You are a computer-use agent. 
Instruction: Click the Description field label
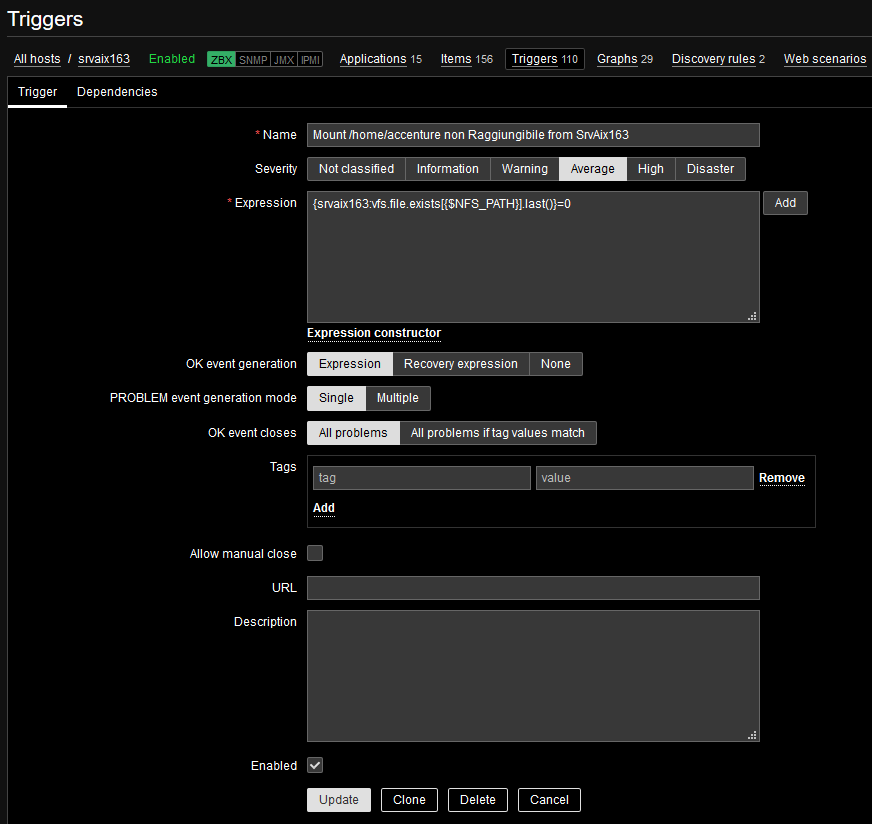point(265,622)
